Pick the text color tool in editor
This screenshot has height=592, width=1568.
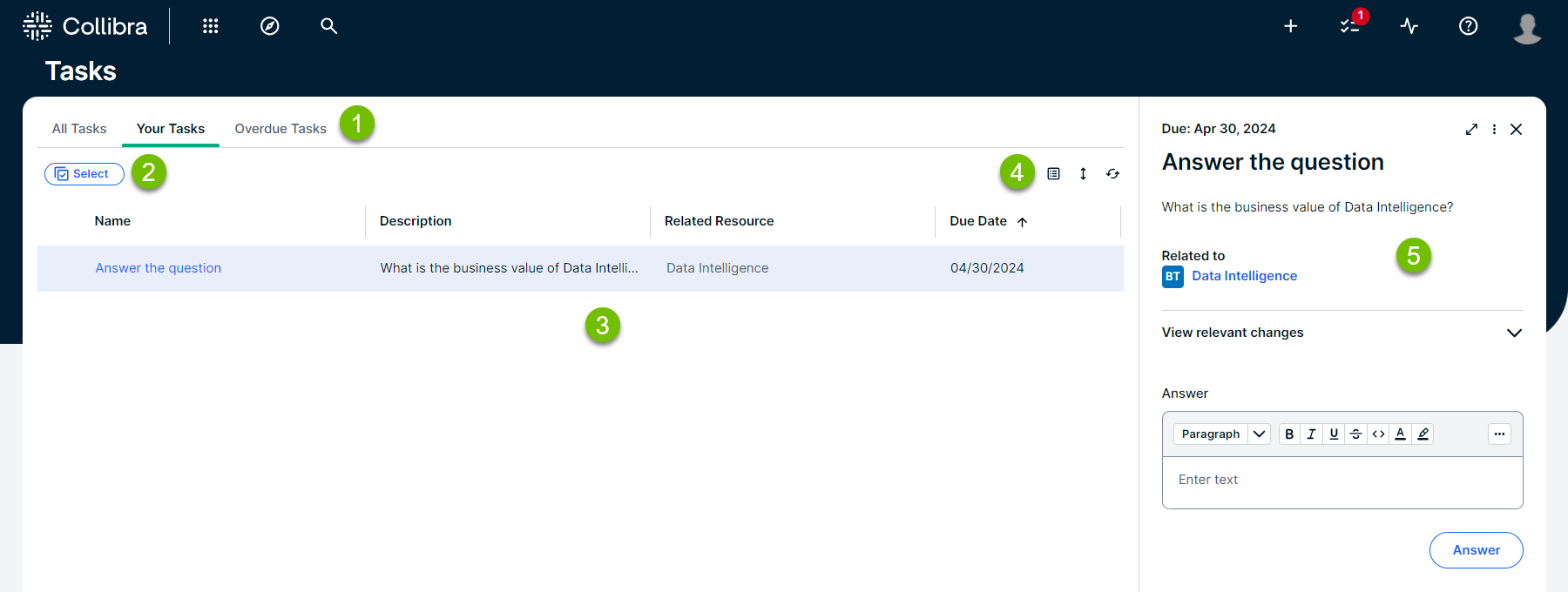point(1400,434)
